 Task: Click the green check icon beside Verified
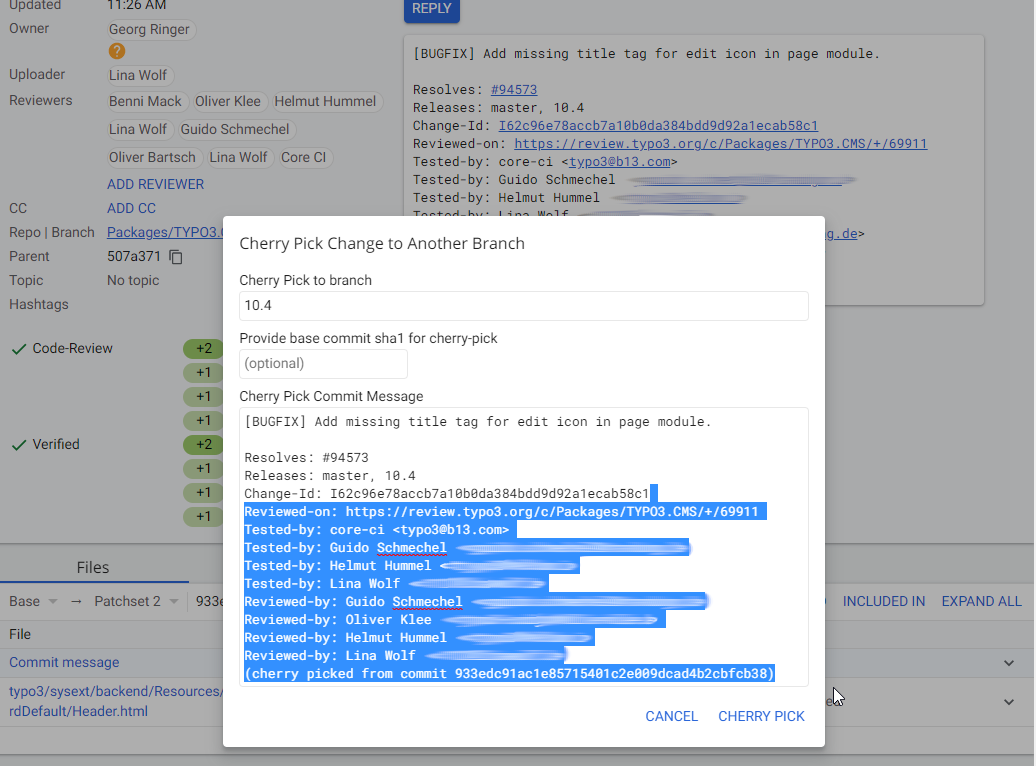click(x=18, y=445)
